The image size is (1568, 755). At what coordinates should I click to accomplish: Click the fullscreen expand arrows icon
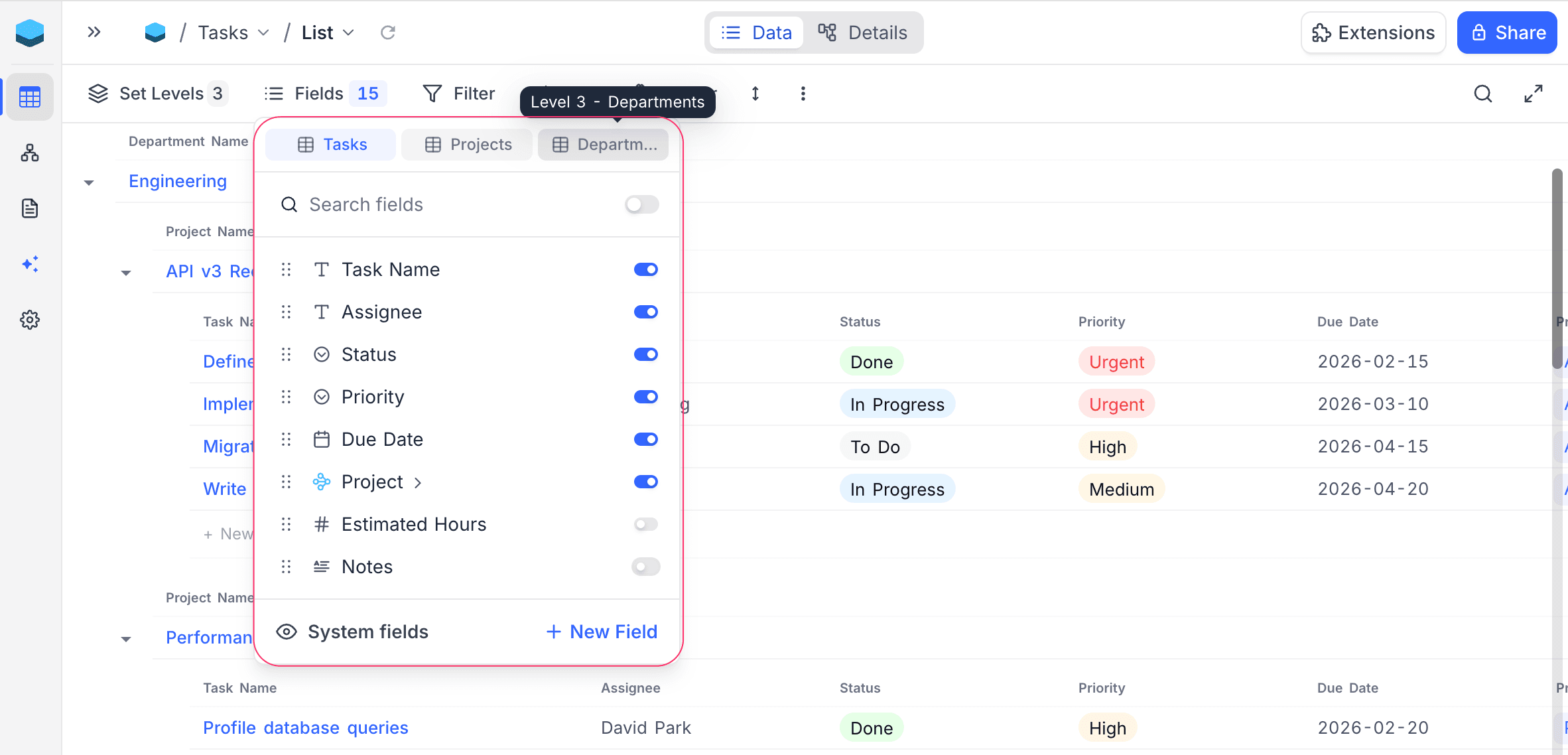coord(1533,94)
